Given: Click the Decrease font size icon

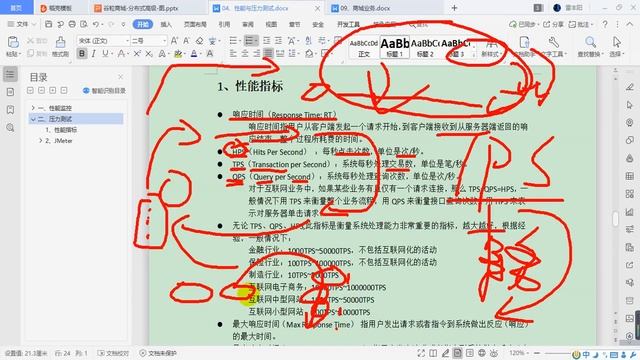Looking at the screenshot, I should 187,40.
